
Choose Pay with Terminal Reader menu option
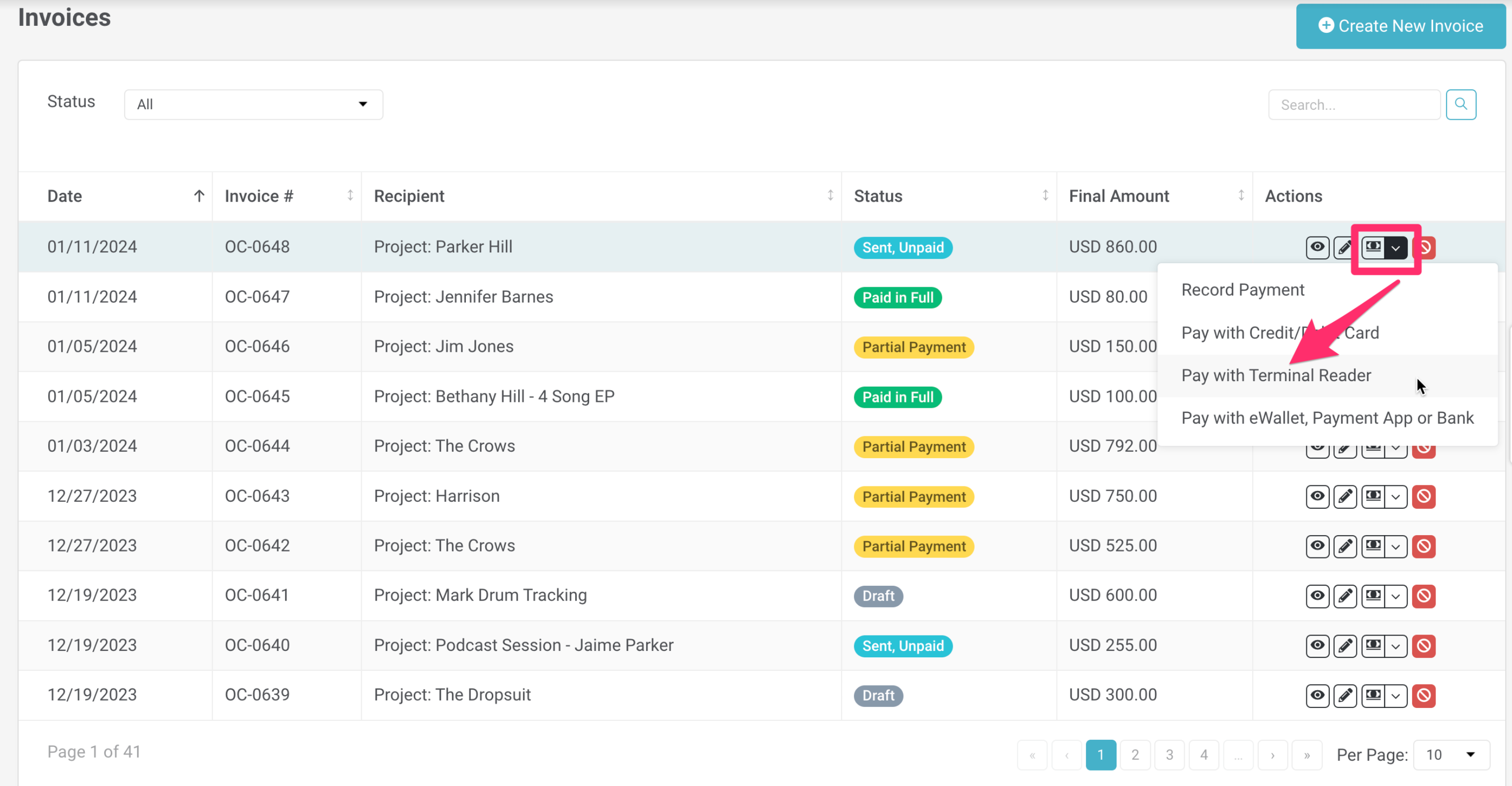coord(1276,376)
